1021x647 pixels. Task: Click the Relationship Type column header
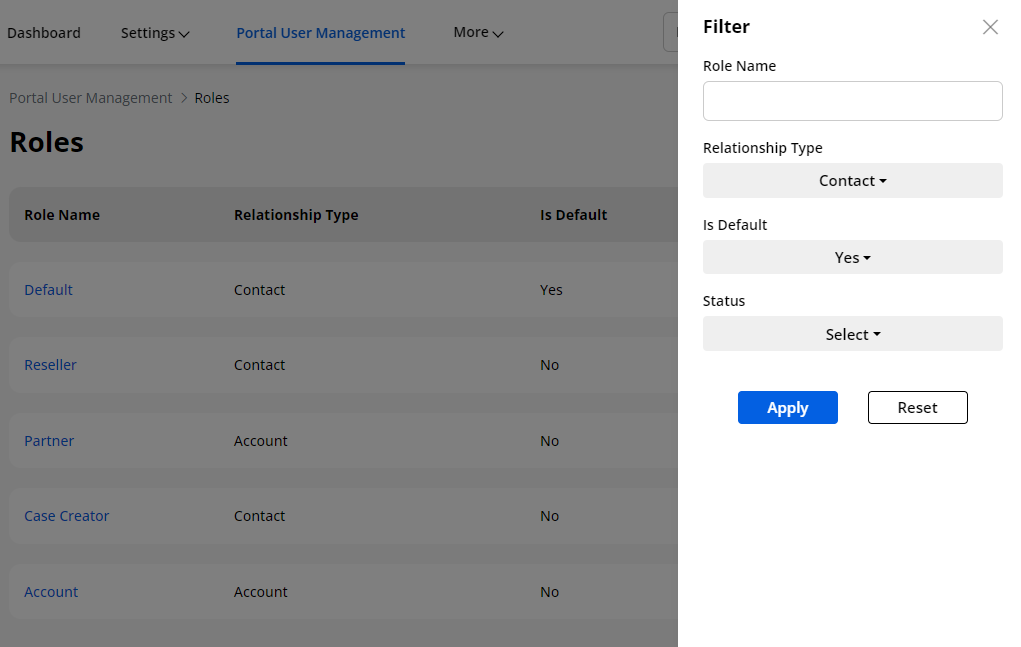tap(296, 215)
